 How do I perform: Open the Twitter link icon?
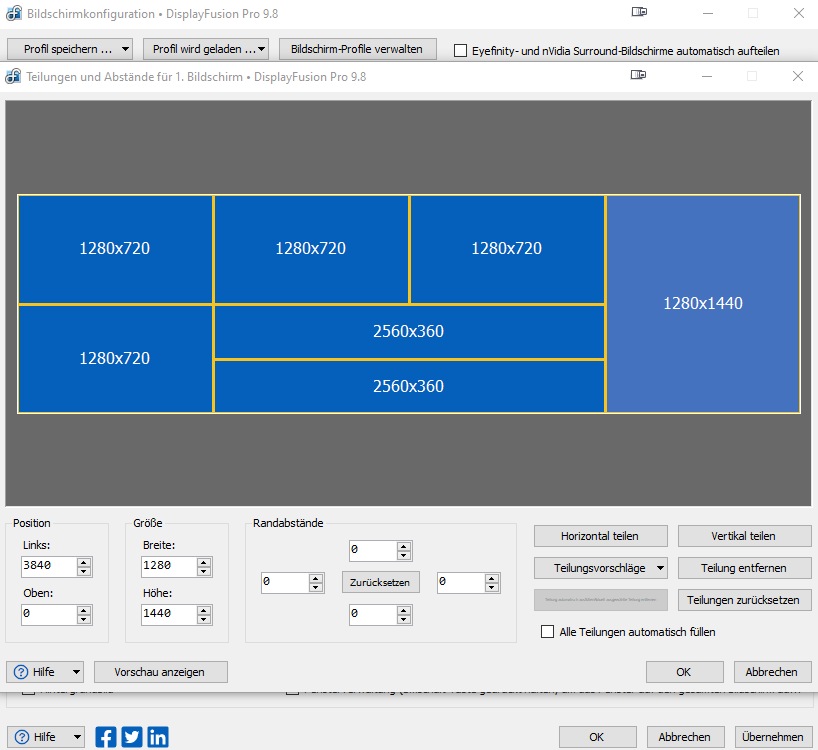[131, 737]
